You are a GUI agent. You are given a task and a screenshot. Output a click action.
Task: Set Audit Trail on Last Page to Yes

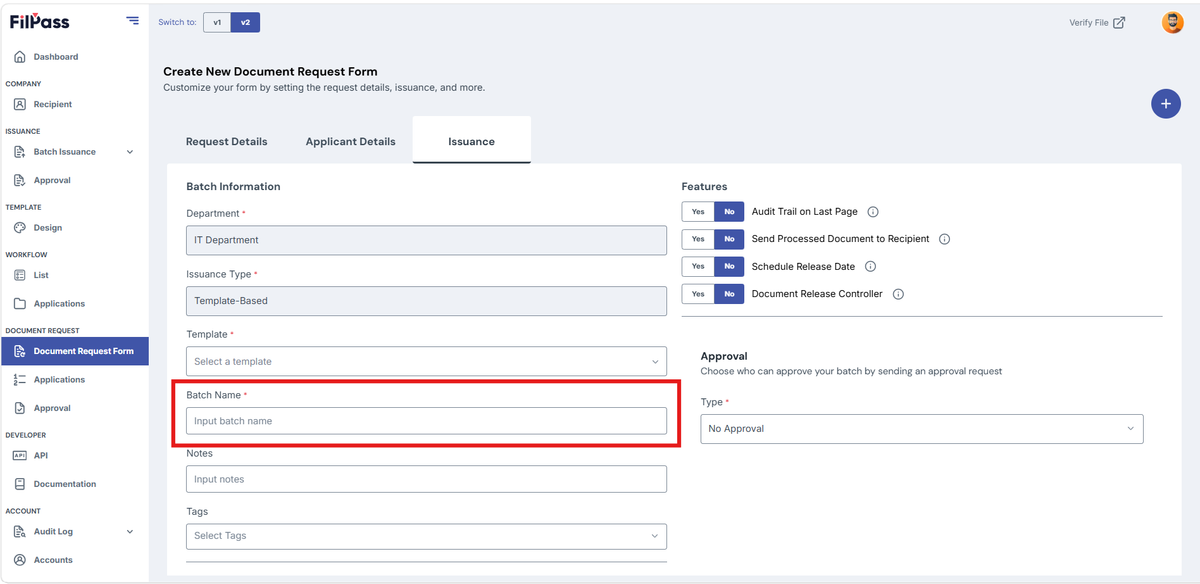click(x=698, y=212)
